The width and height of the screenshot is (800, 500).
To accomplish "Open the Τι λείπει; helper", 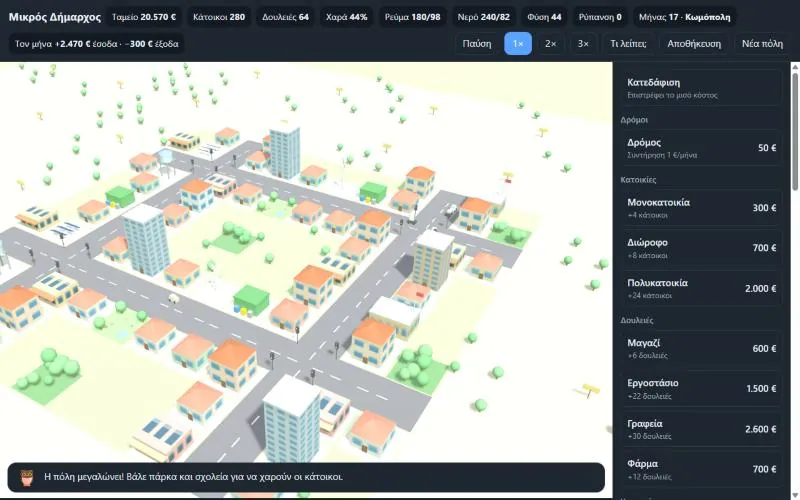I will coord(628,43).
